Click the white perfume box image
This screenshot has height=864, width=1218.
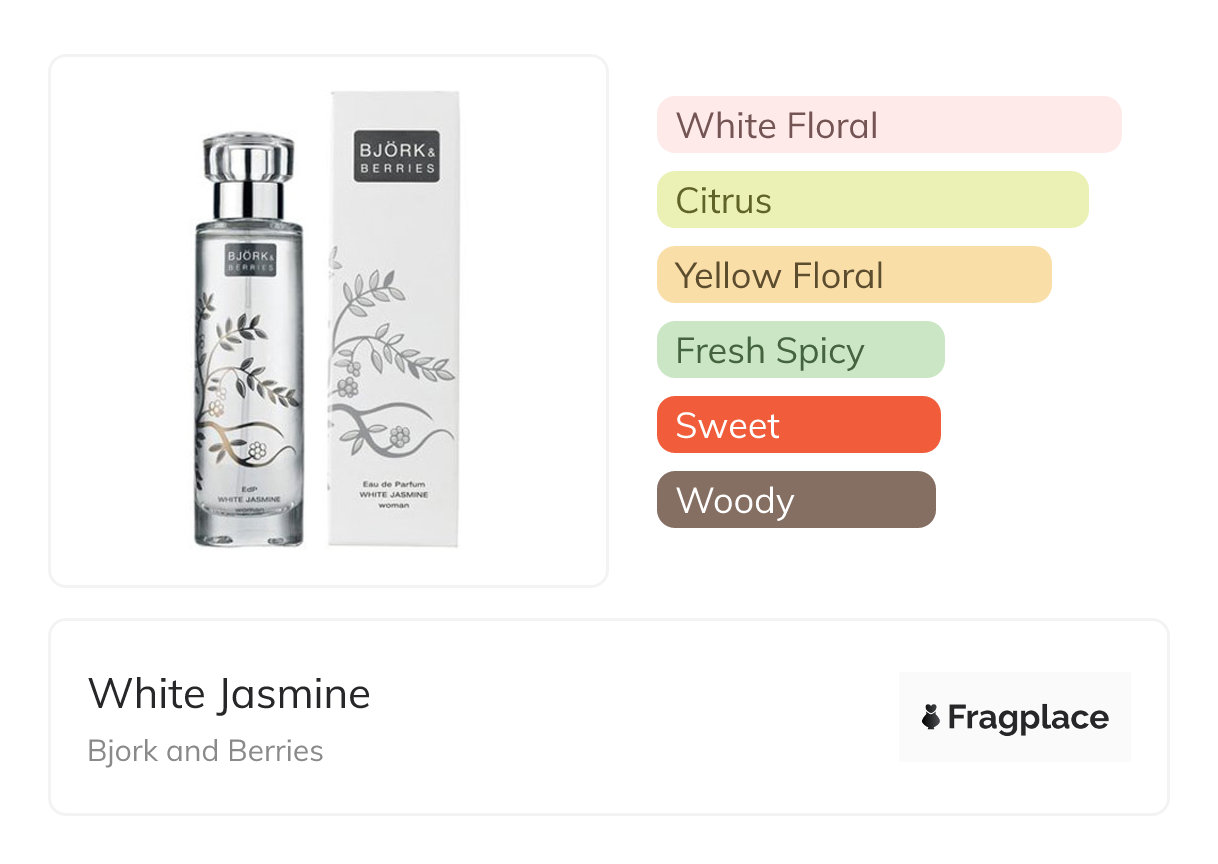394,330
